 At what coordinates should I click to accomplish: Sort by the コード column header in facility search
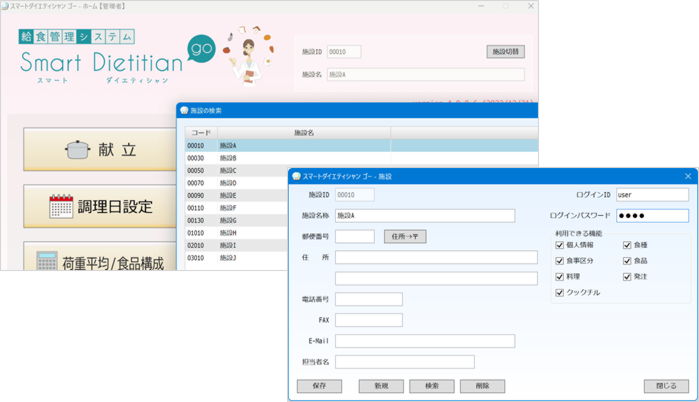[x=201, y=133]
